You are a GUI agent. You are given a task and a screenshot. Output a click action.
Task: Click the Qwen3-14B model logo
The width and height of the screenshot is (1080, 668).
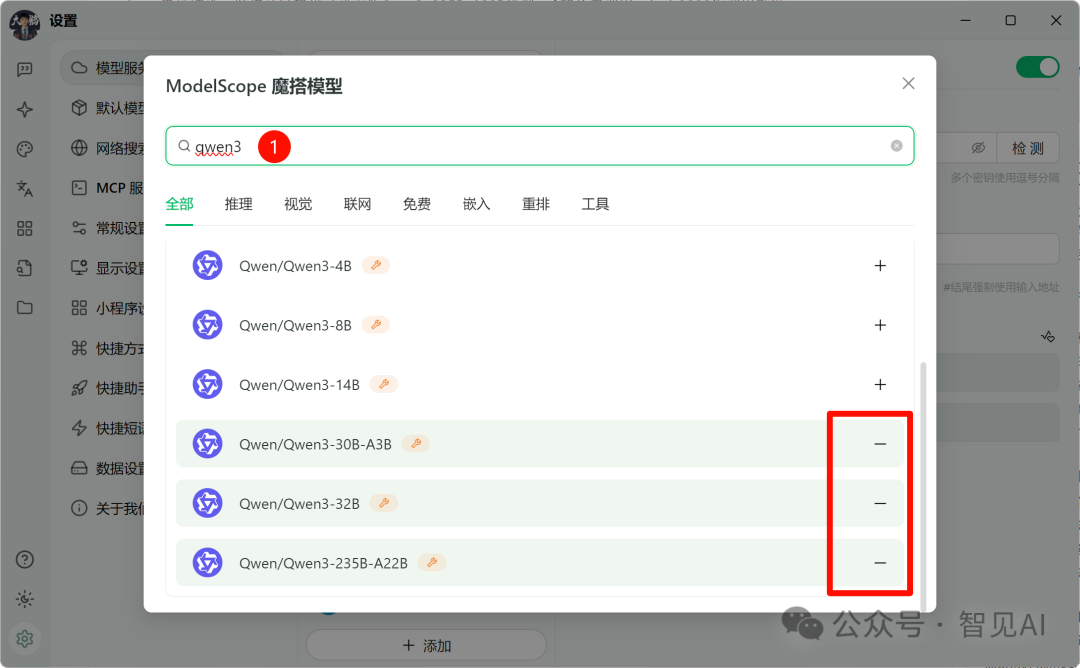(207, 384)
